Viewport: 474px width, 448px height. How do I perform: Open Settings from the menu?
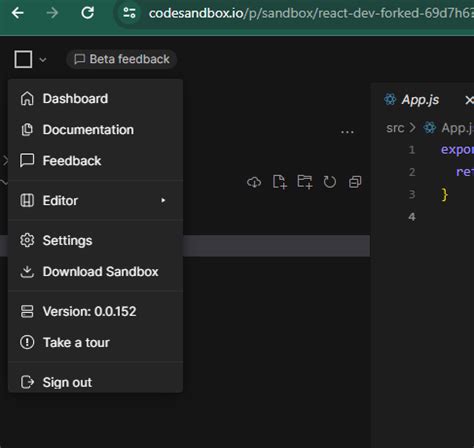point(95,240)
